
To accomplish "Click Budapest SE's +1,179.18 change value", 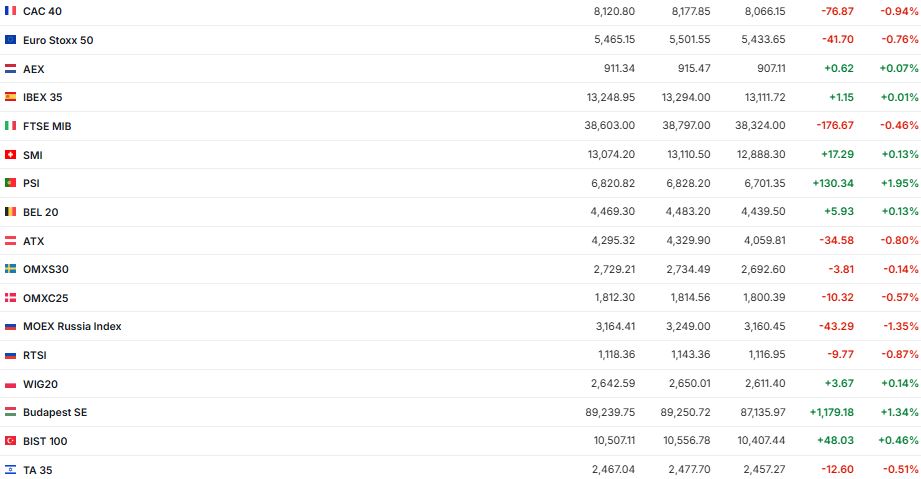I will pos(825,412).
